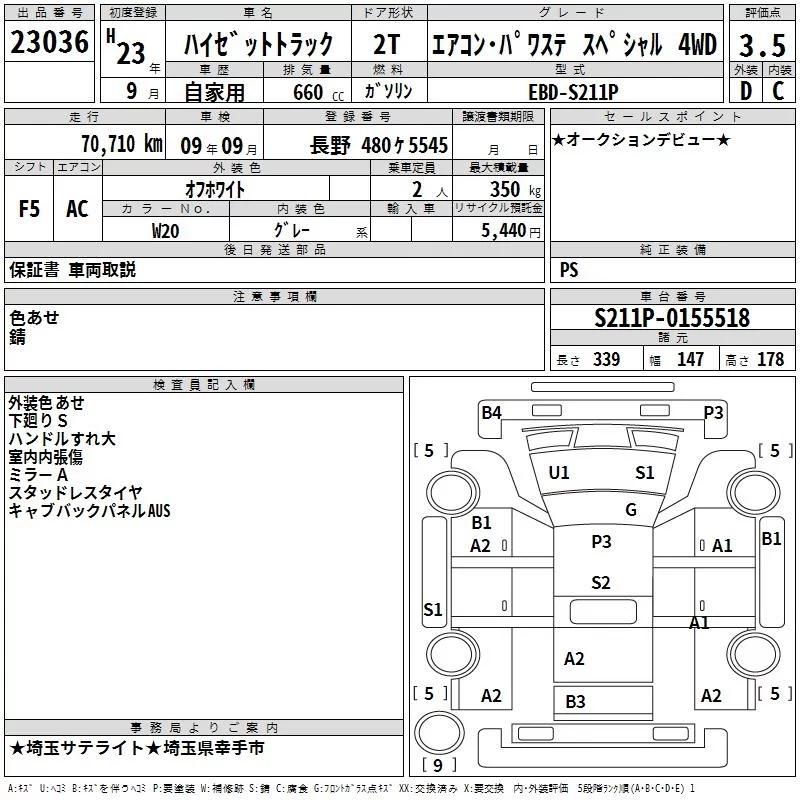
Task: Select 保証書 車両取説 in later-shipped parts
Action: (x=72, y=270)
